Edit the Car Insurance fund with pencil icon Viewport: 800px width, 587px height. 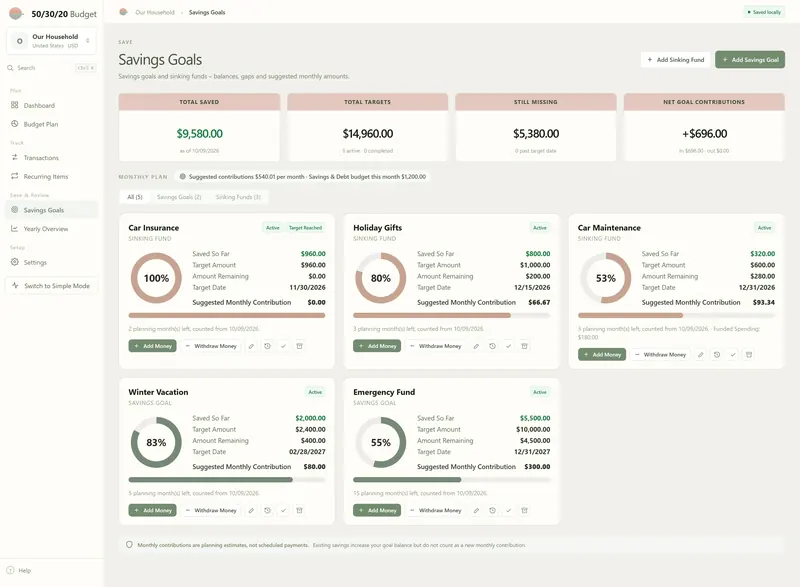252,346
